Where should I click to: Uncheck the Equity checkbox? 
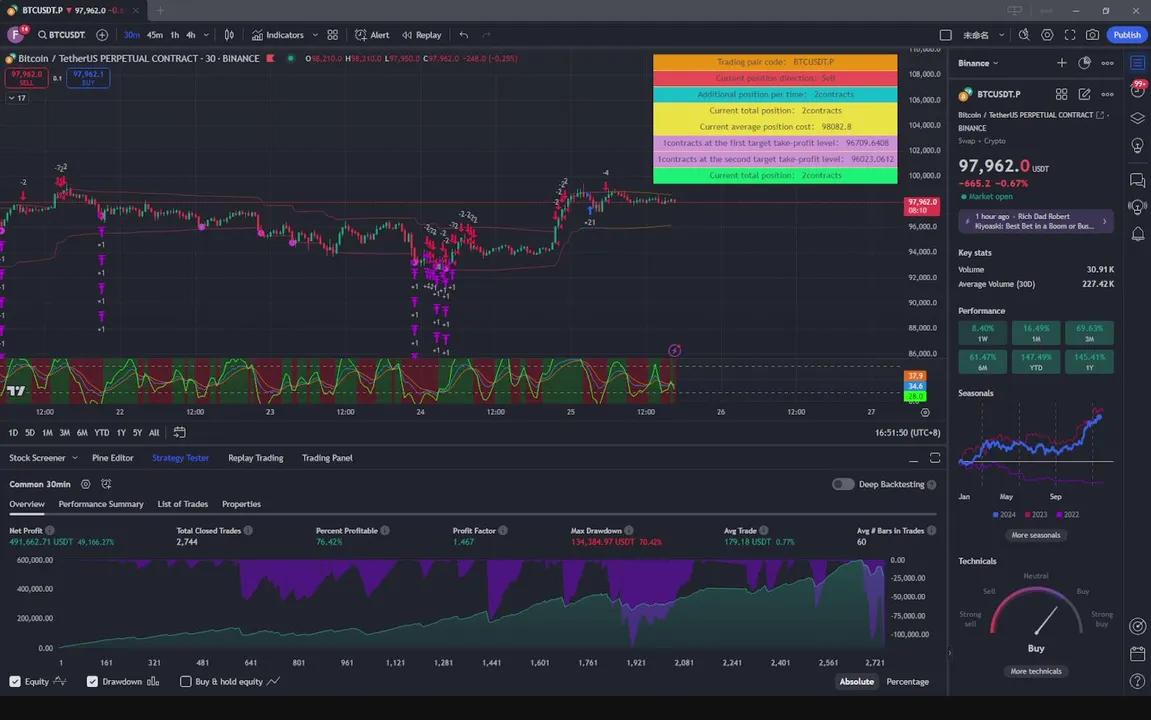click(15, 682)
